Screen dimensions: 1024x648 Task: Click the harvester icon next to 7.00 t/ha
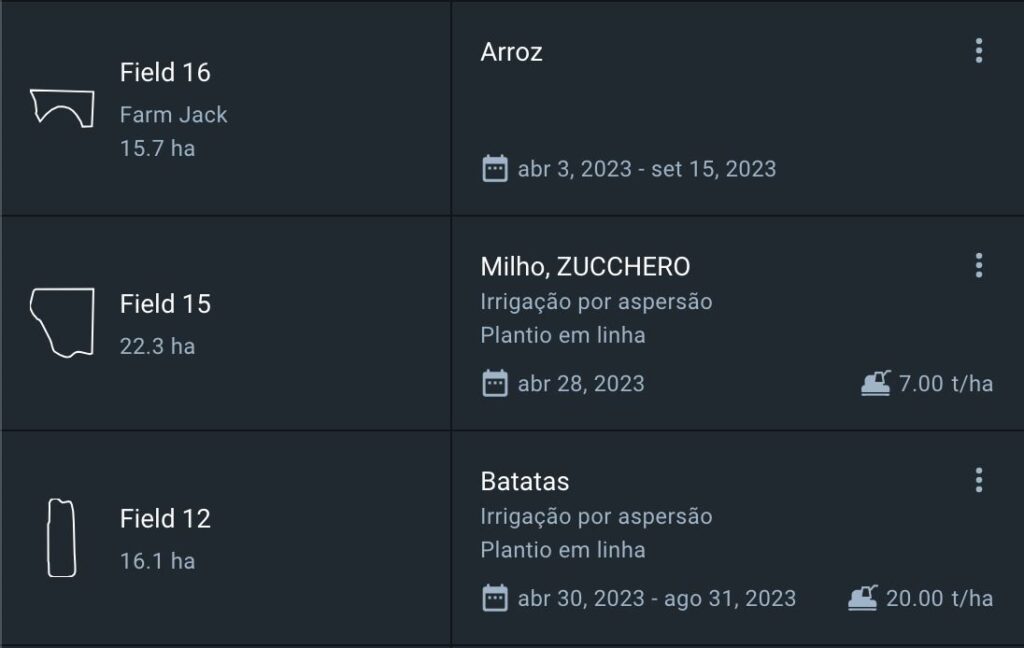point(876,383)
